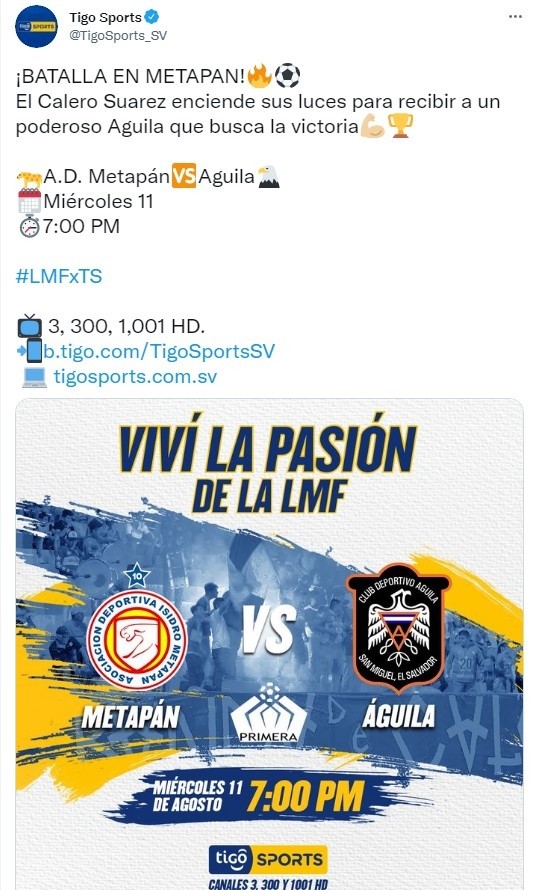The height and width of the screenshot is (890, 537).
Task: Click the trophy emoji in the tweet
Action: [x=401, y=126]
